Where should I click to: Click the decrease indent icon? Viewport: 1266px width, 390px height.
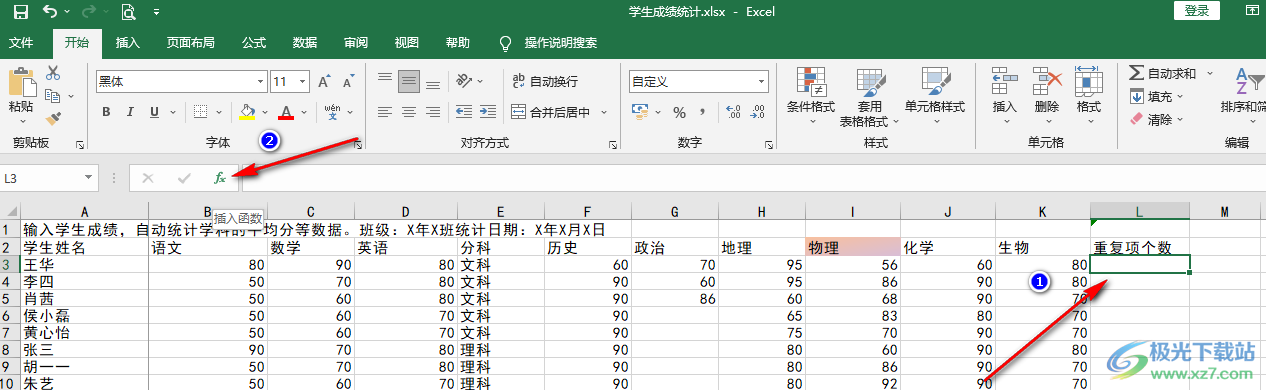pyautogui.click(x=464, y=112)
